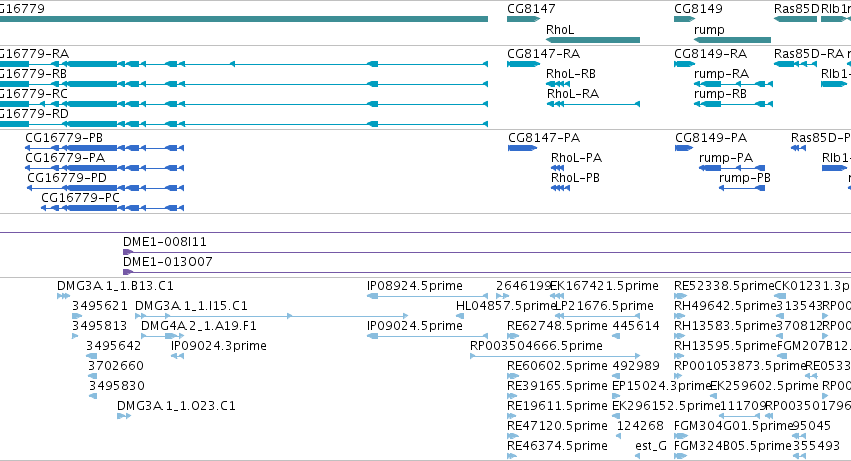
Task: Open EST 3702660 label
Action: [x=116, y=367]
